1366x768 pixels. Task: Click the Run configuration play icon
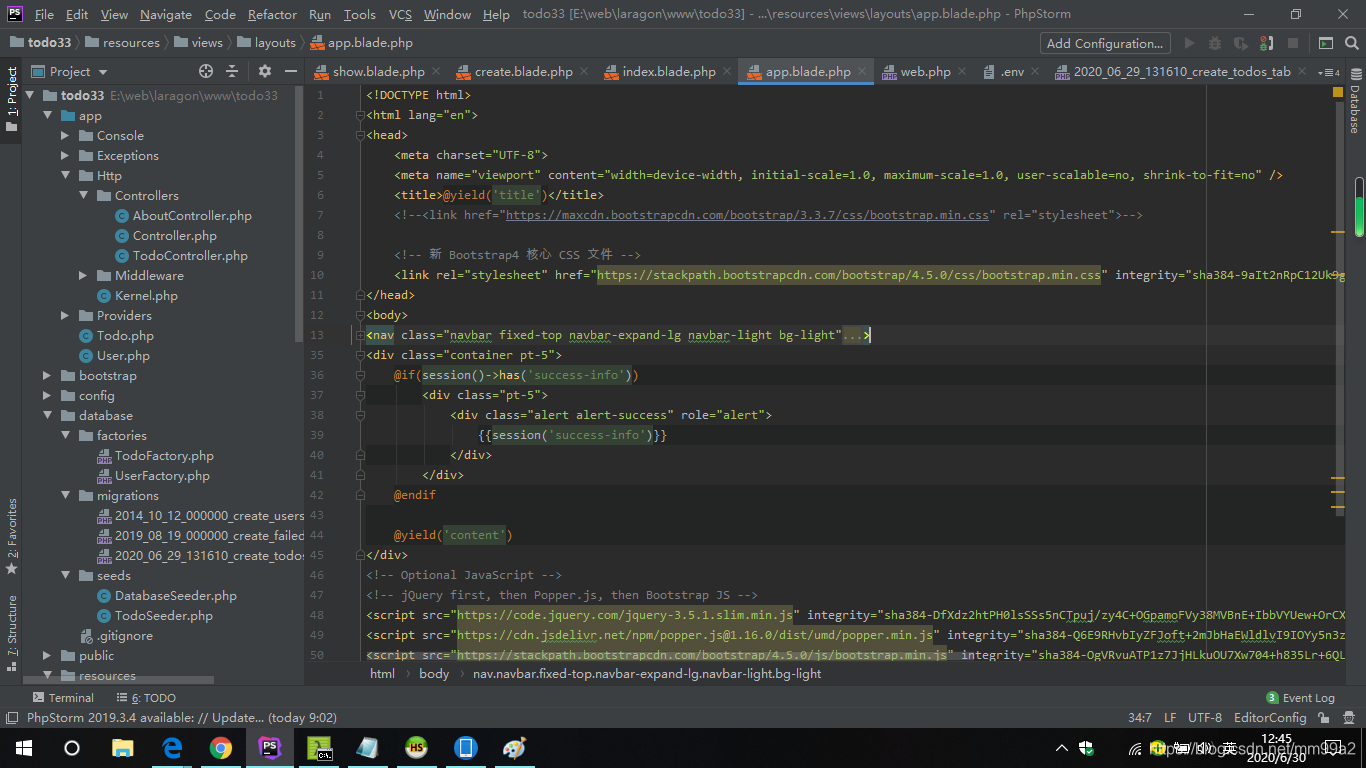coord(1189,43)
